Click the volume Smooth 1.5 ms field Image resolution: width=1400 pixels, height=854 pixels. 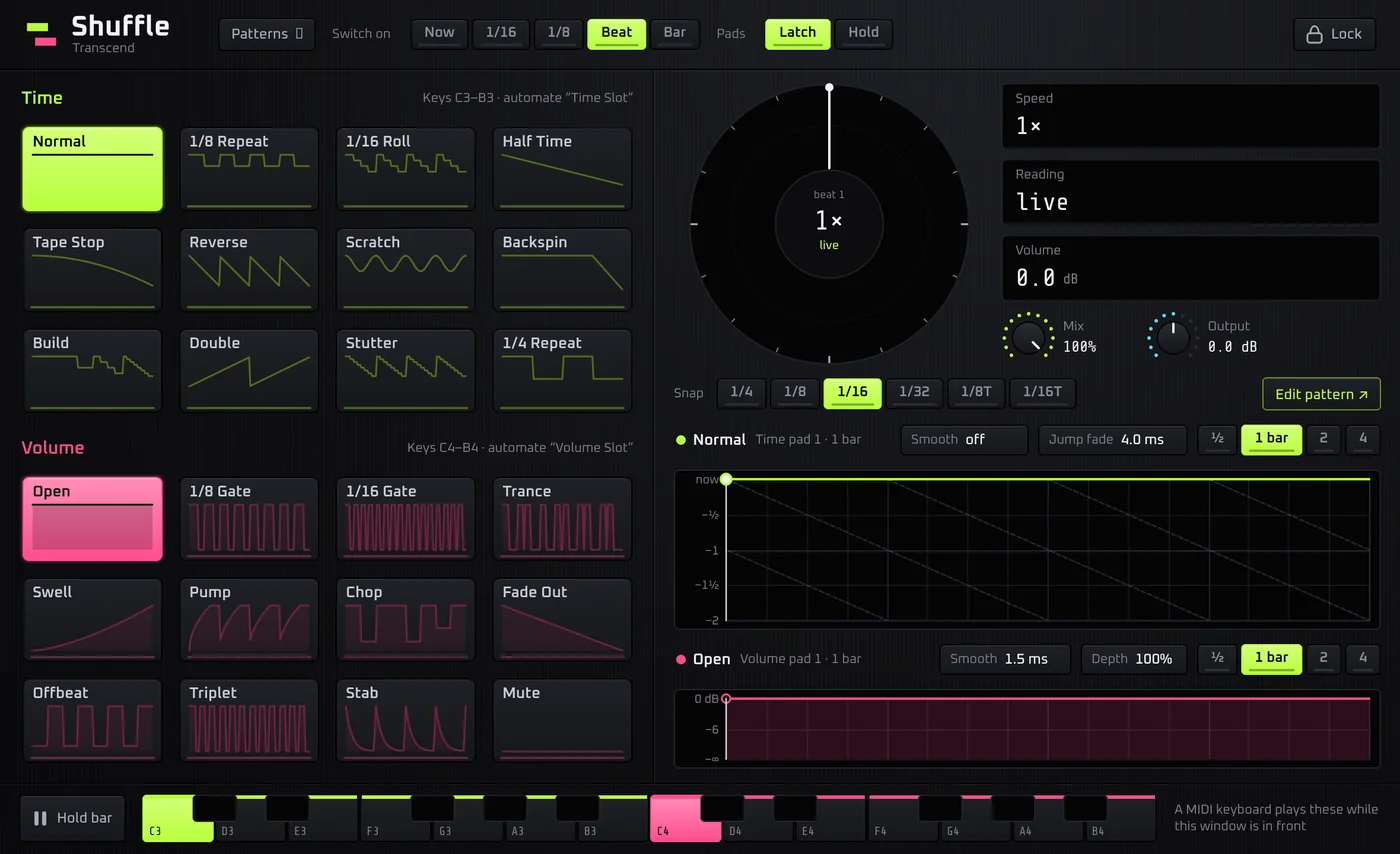[x=1005, y=659]
